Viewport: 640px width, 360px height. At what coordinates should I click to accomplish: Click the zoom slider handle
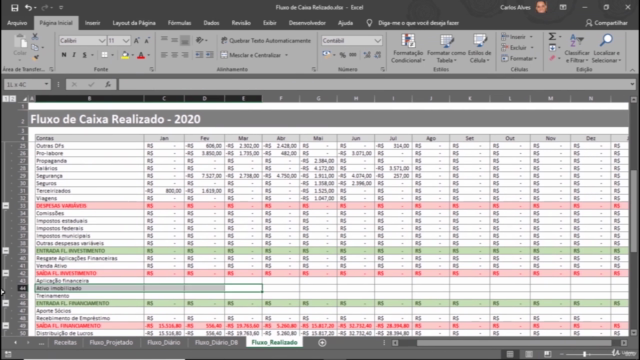tap(584, 354)
